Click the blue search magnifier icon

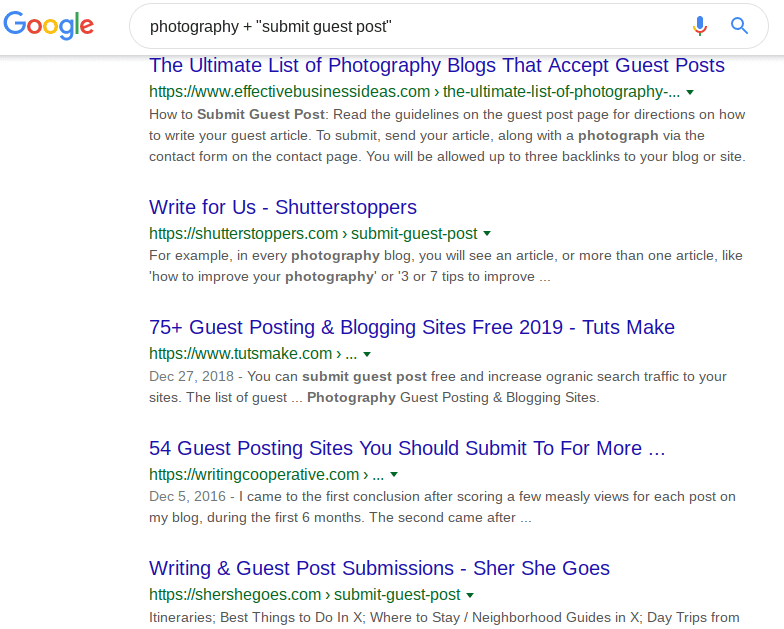click(x=740, y=26)
